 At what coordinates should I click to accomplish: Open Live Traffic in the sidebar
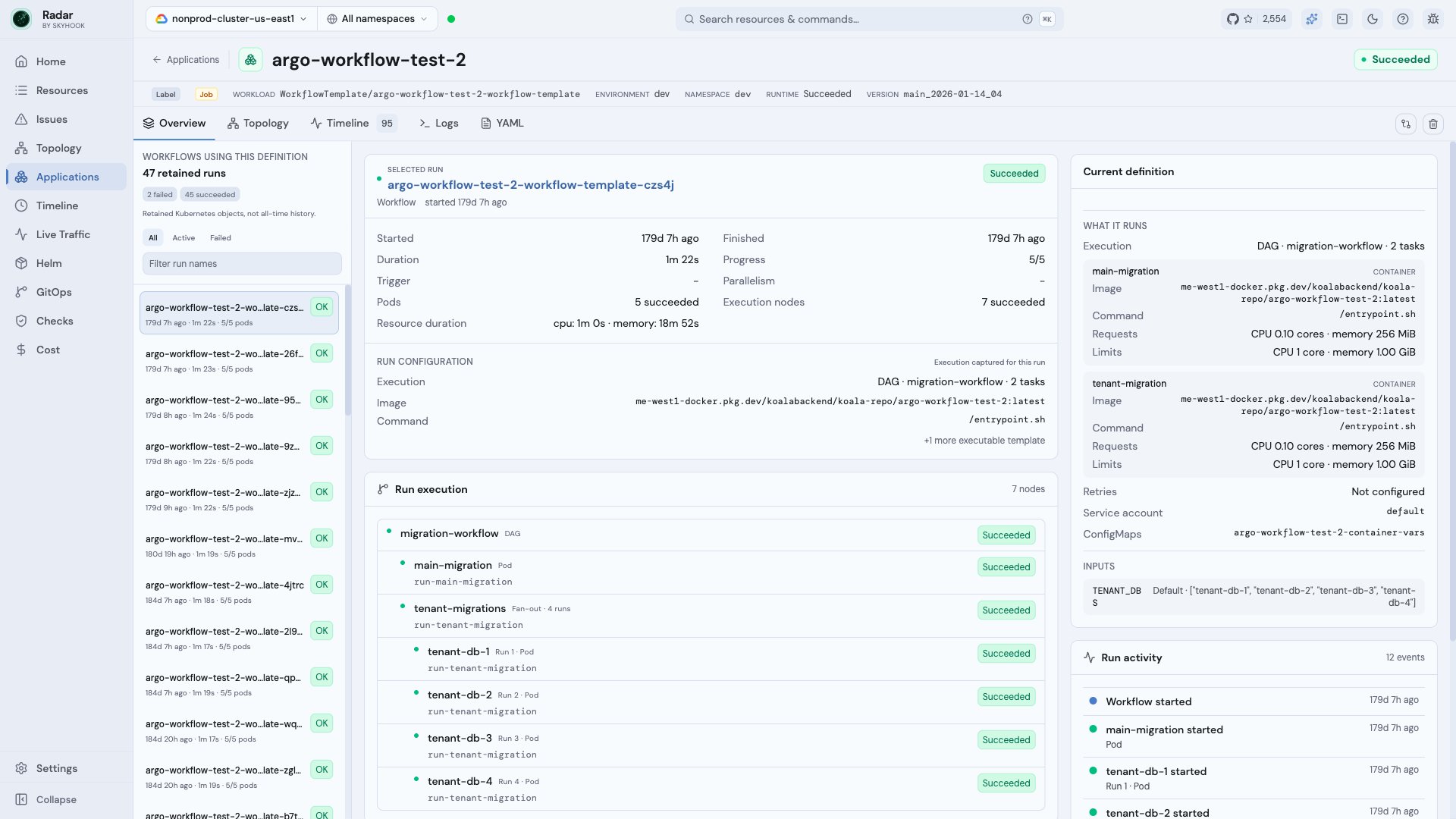66,234
